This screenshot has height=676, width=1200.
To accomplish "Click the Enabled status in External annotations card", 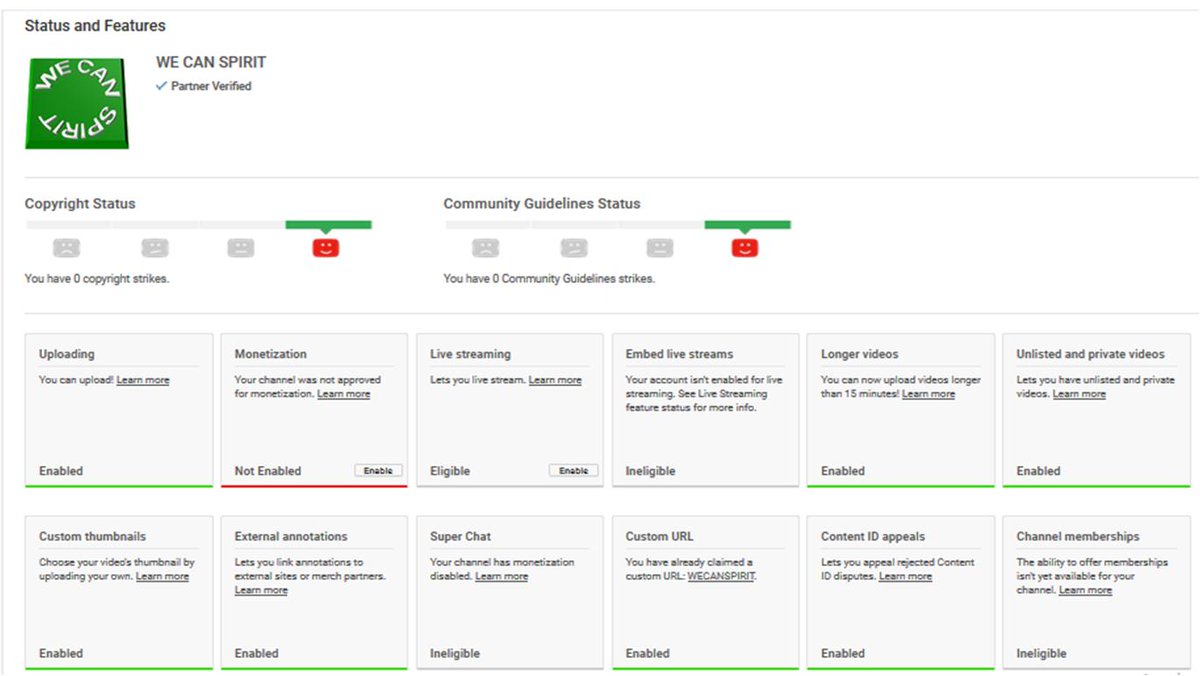I will [x=257, y=653].
